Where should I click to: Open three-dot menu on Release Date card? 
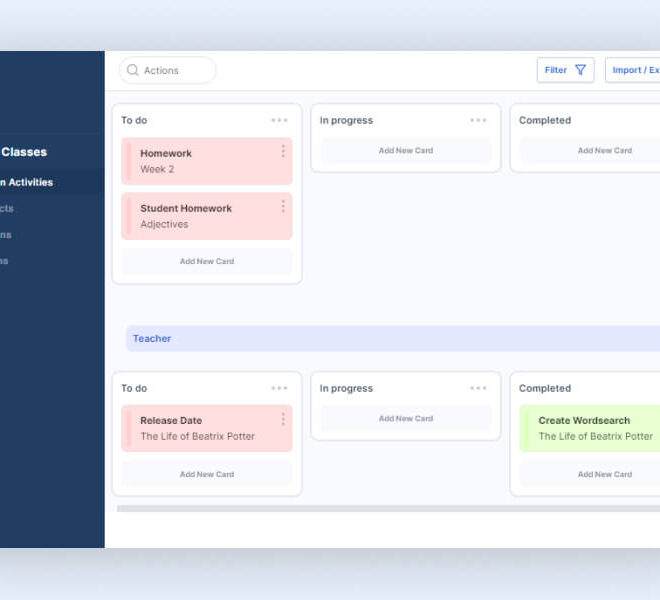point(283,419)
